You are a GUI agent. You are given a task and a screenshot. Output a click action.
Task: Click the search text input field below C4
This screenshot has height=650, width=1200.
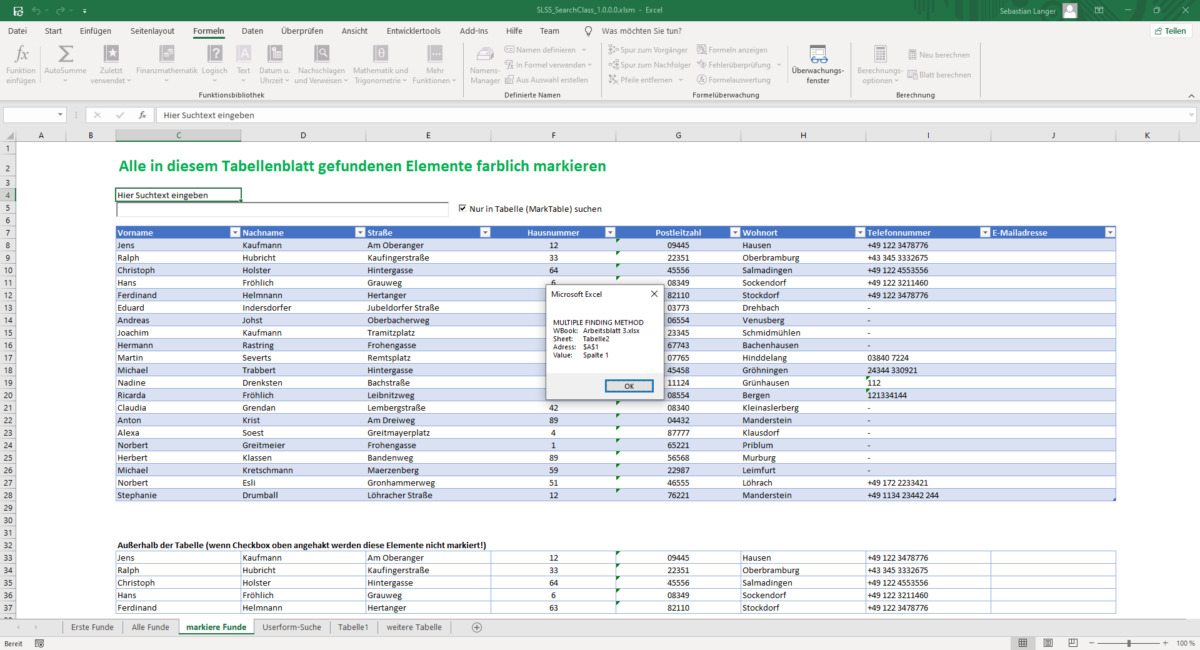[282, 209]
